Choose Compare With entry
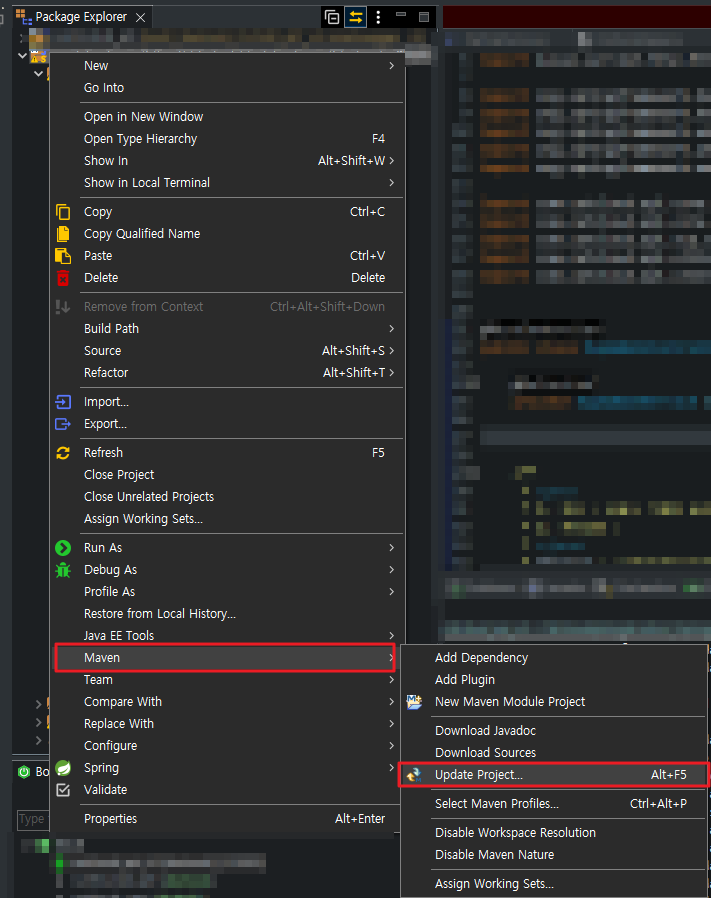The image size is (711, 898). [227, 702]
